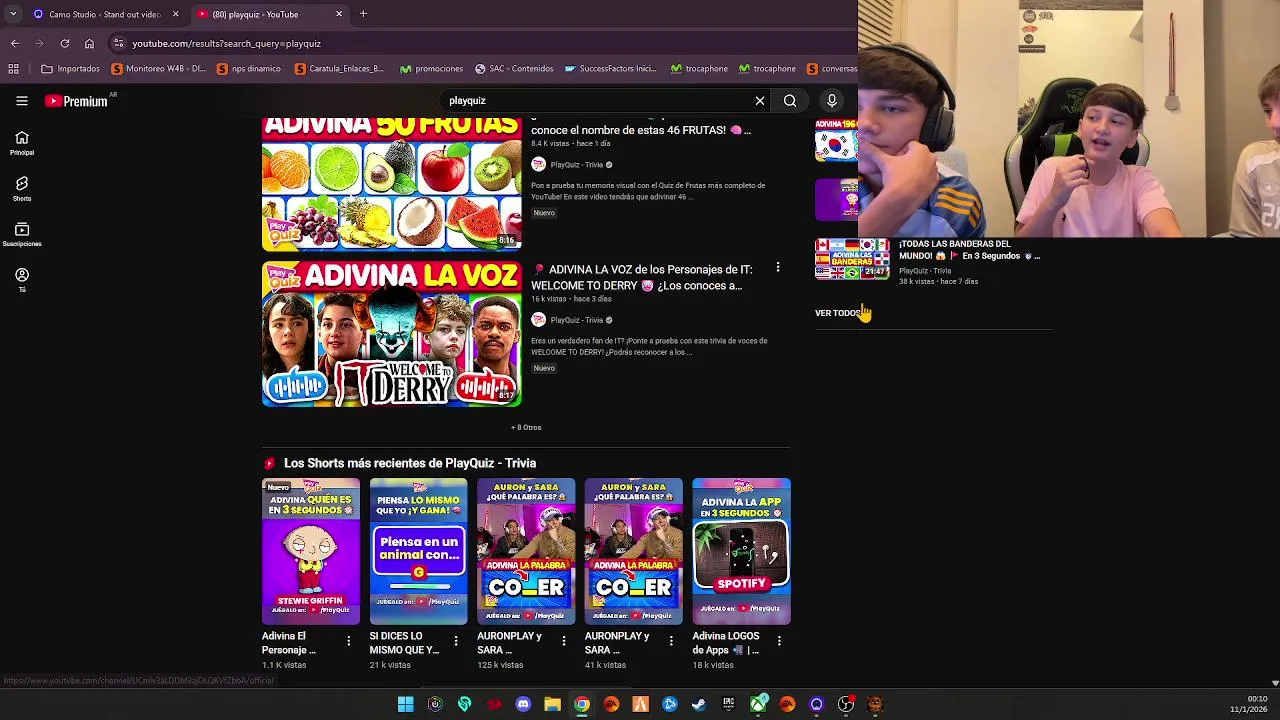Open the flags video thumbnail
This screenshot has width=1280, height=720.
[852, 259]
